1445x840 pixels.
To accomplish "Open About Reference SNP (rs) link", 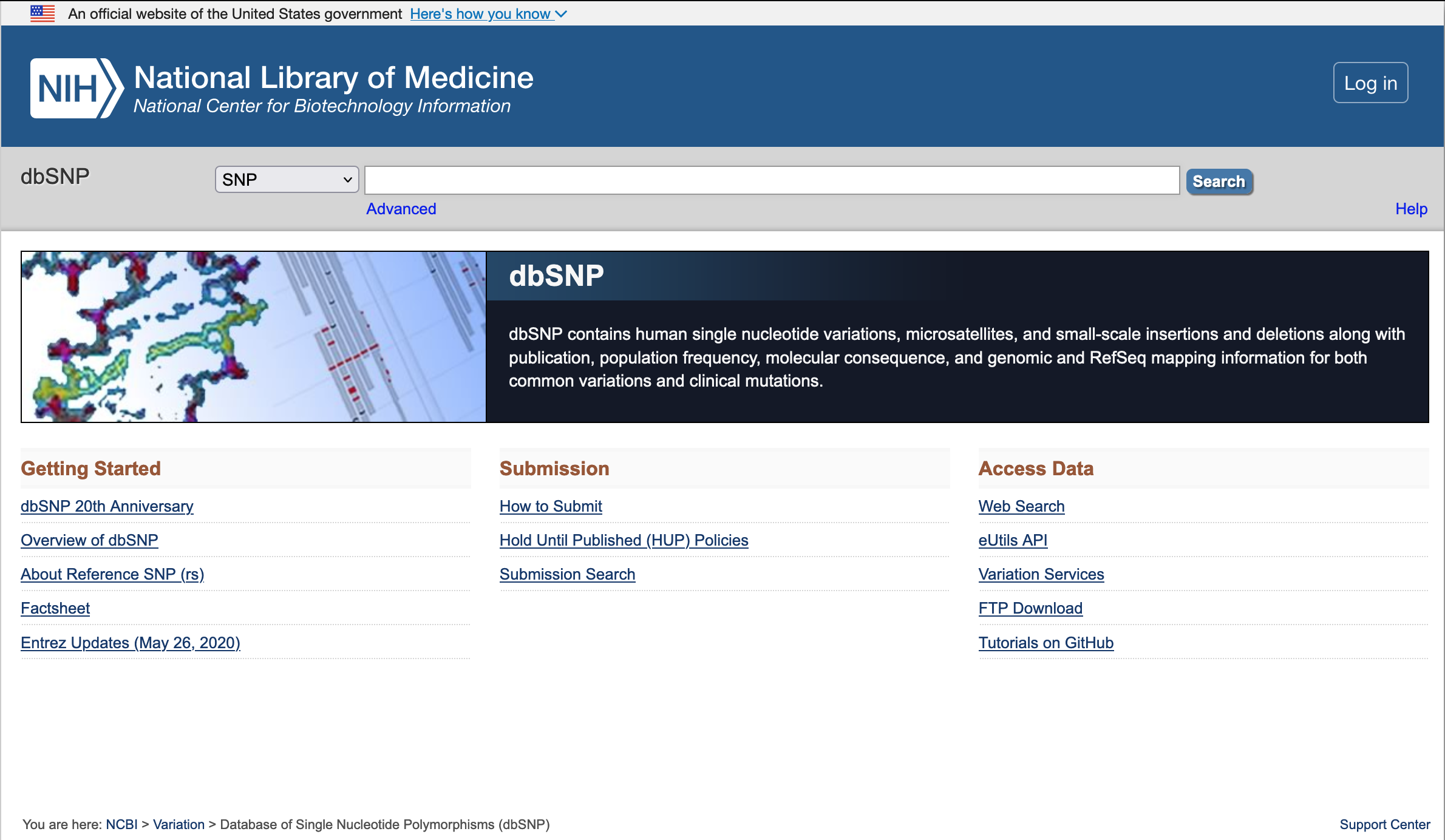I will click(x=112, y=574).
